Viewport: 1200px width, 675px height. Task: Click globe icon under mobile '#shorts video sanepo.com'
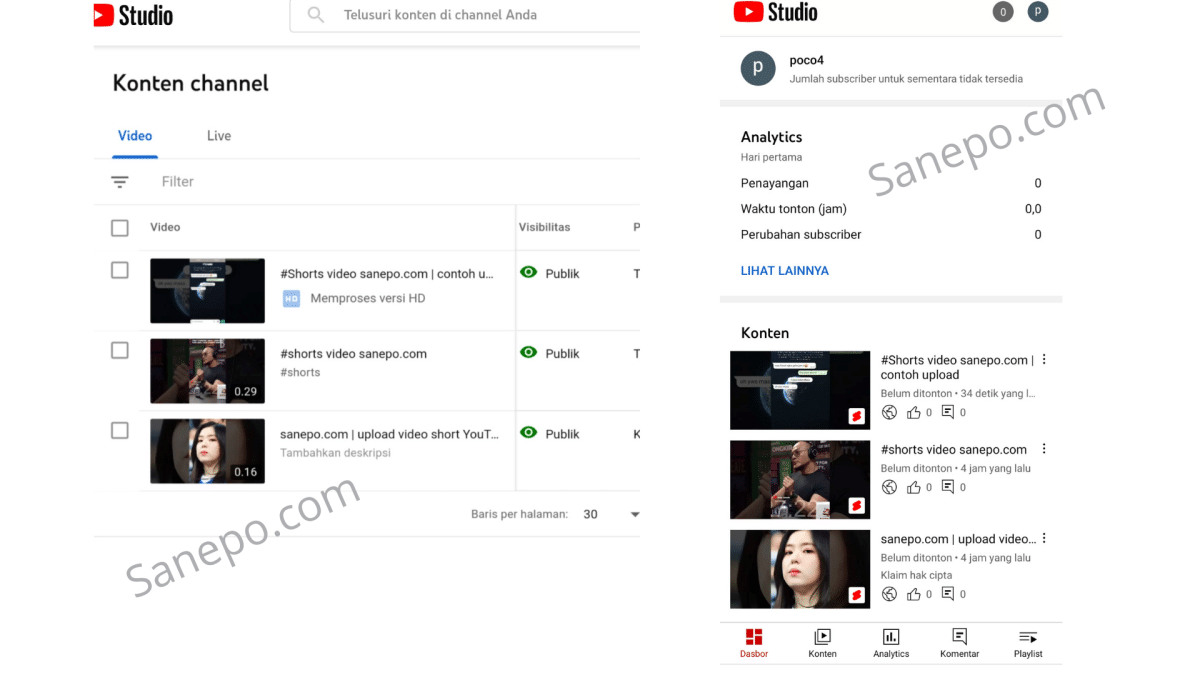click(889, 487)
